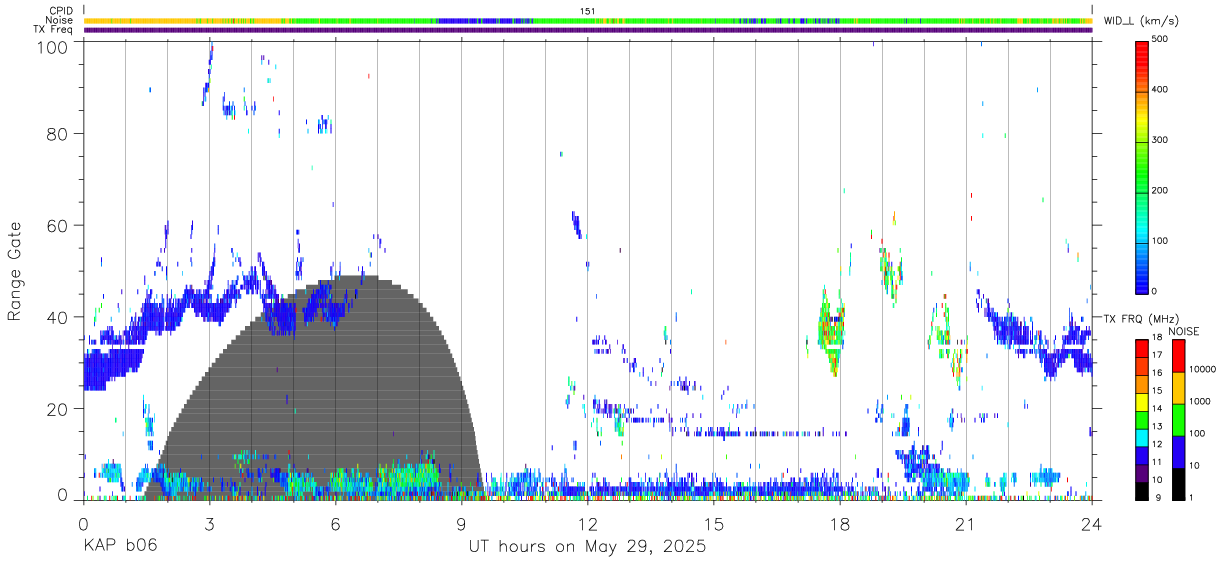The height and width of the screenshot is (567, 1228).
Task: Click the 12 hour tick on the UT axis
Action: click(588, 523)
